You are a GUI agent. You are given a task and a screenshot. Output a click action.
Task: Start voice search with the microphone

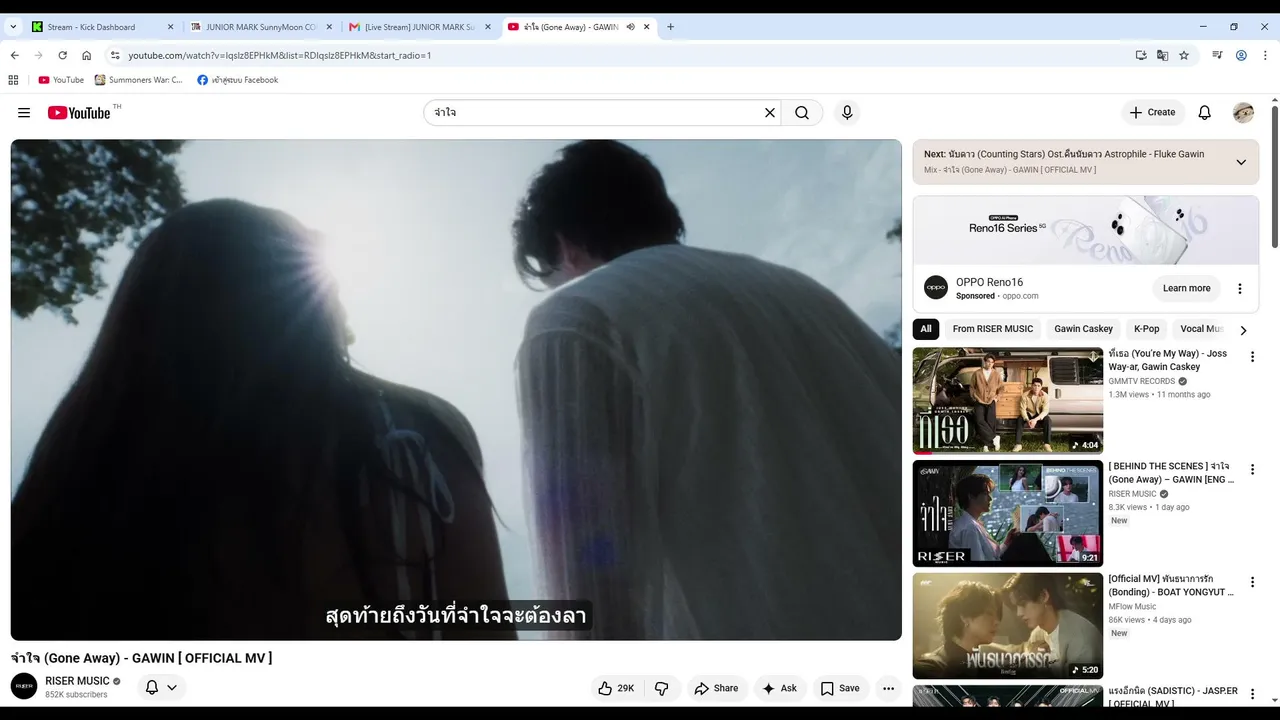tap(847, 113)
